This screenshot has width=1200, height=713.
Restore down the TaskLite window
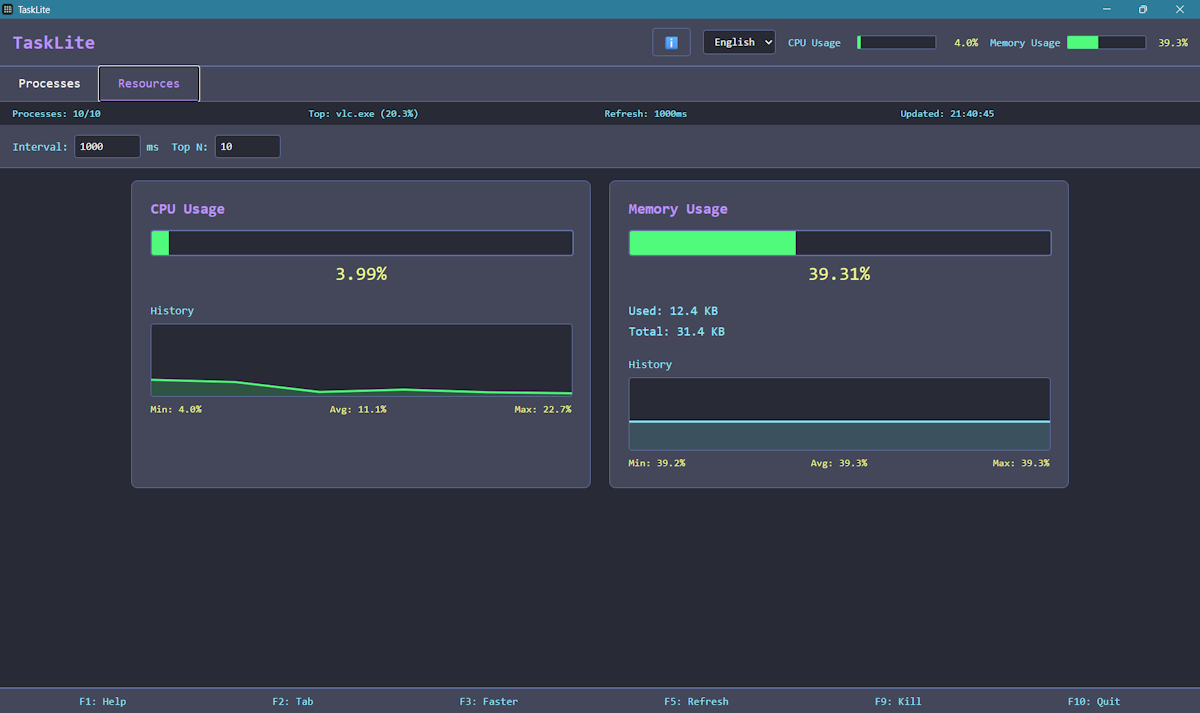tap(1143, 9)
